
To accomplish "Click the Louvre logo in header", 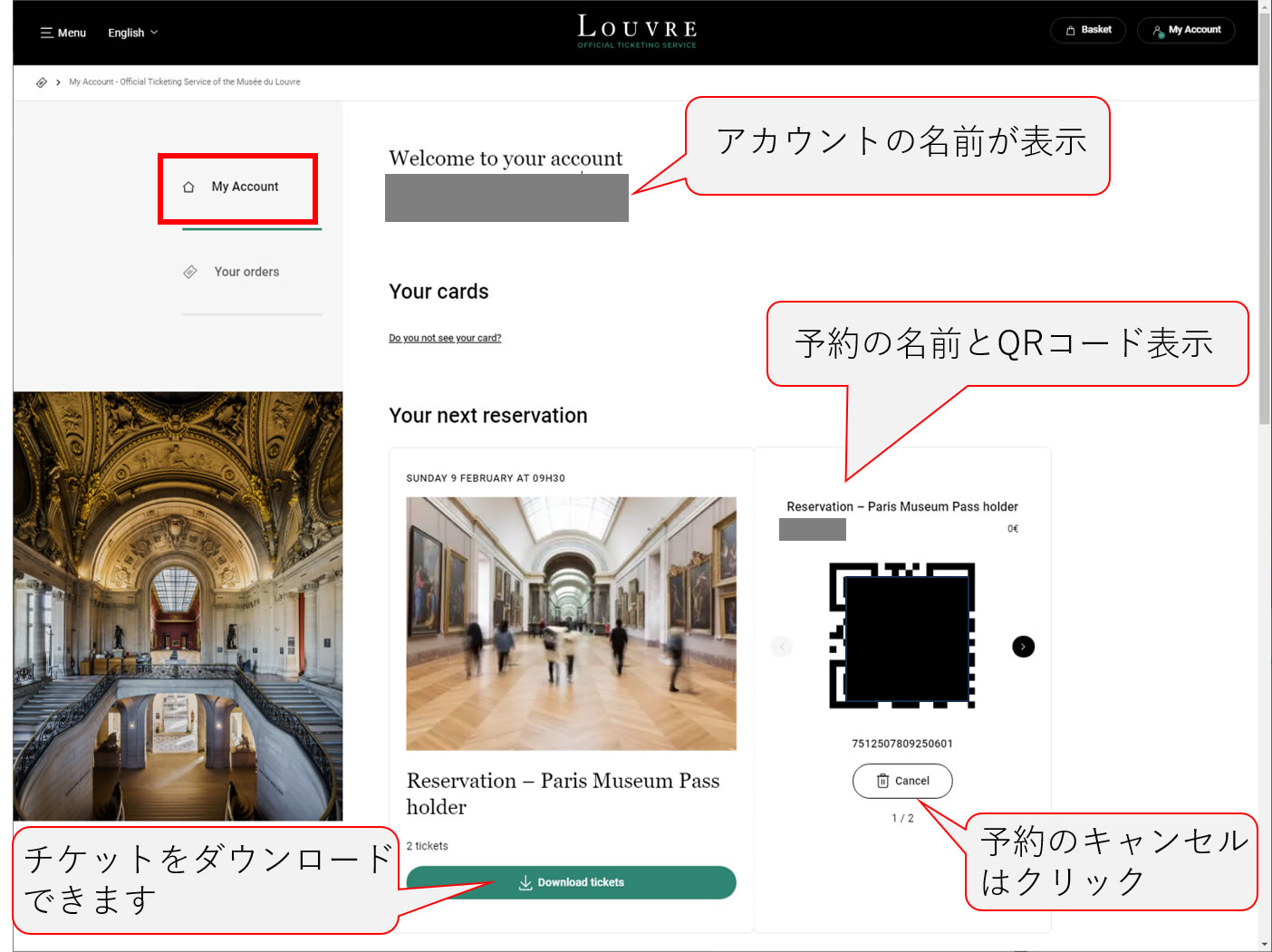I will tap(637, 31).
